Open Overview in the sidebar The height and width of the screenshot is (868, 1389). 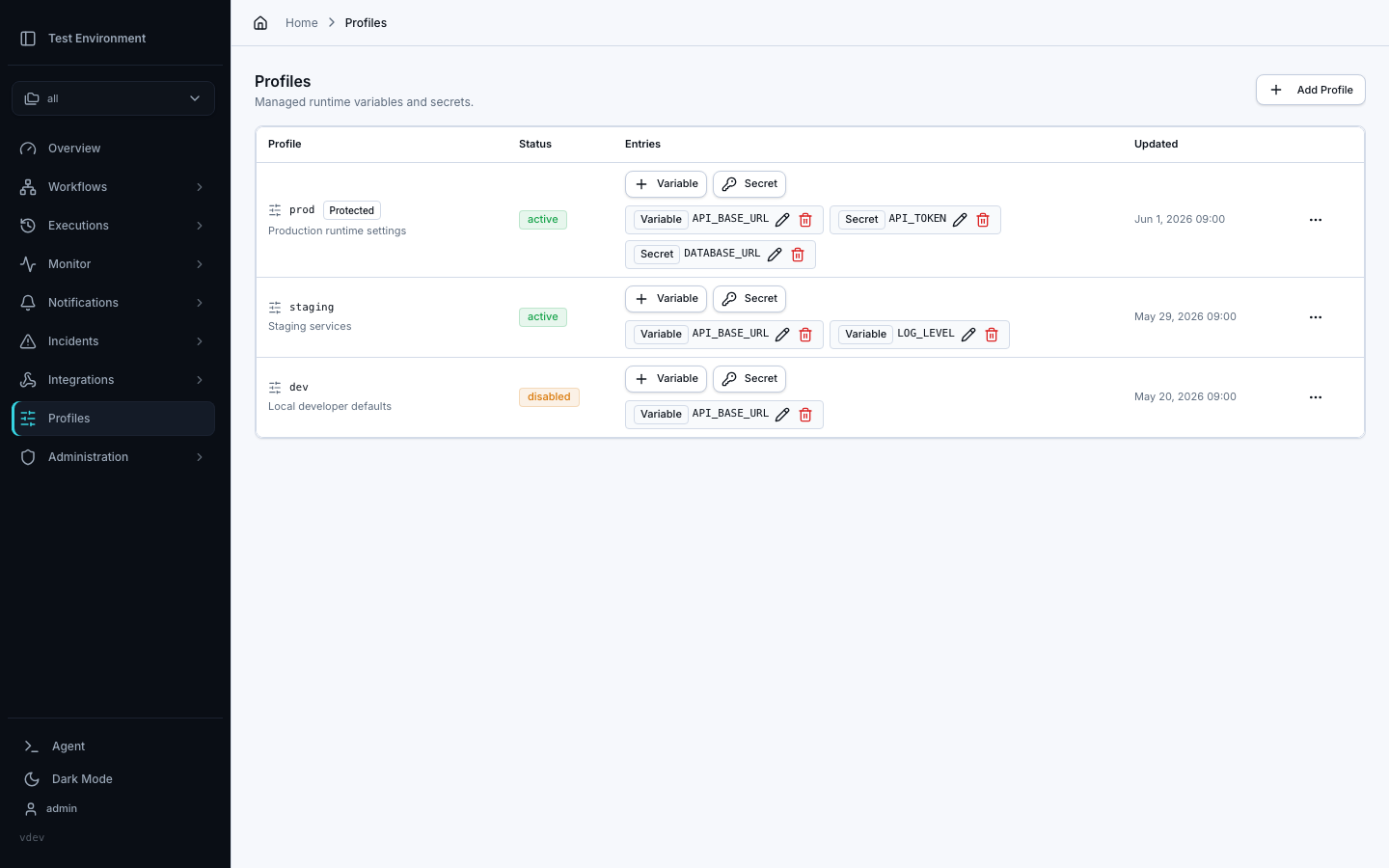pyautogui.click(x=113, y=149)
